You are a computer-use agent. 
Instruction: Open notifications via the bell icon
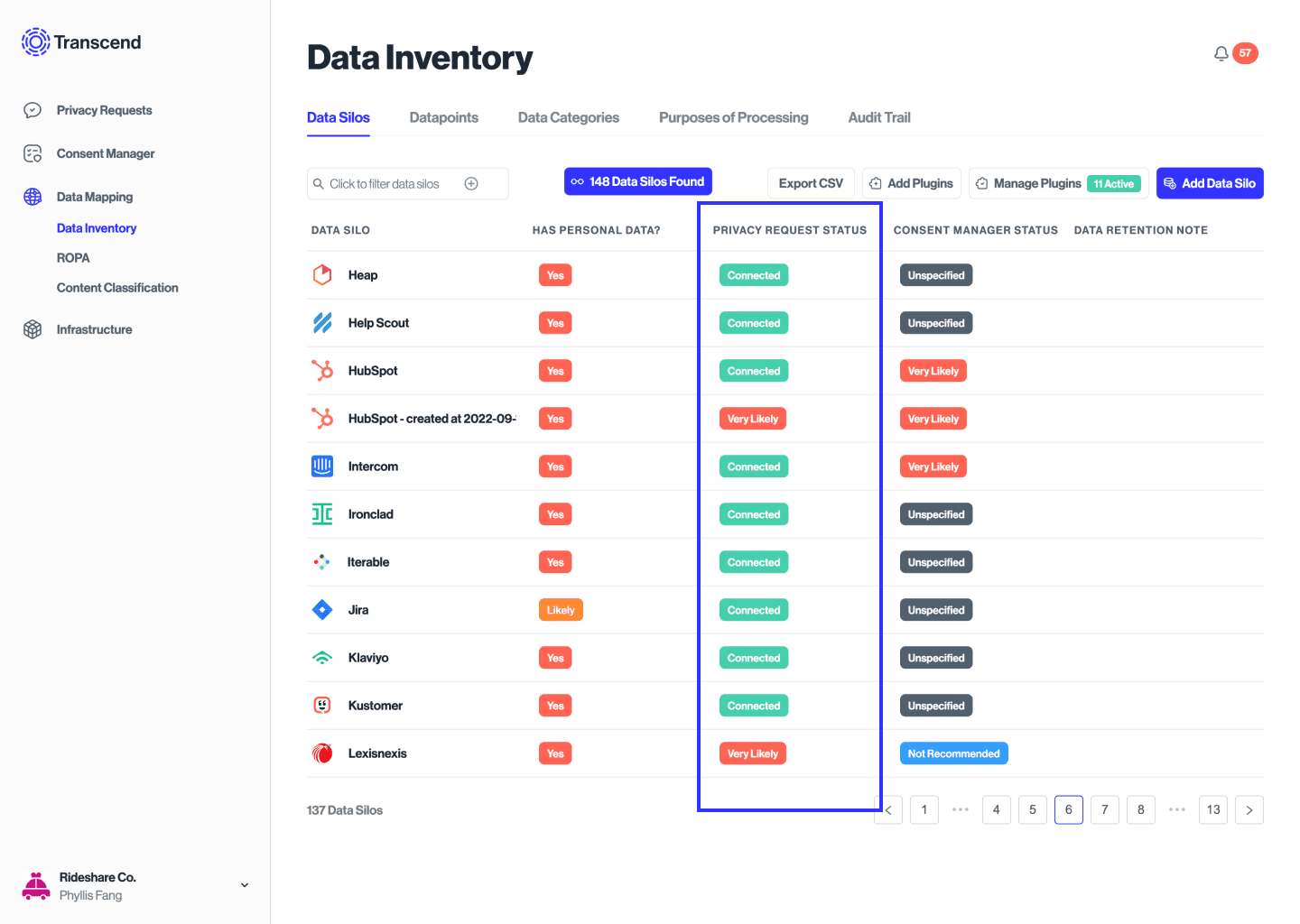(x=1221, y=53)
